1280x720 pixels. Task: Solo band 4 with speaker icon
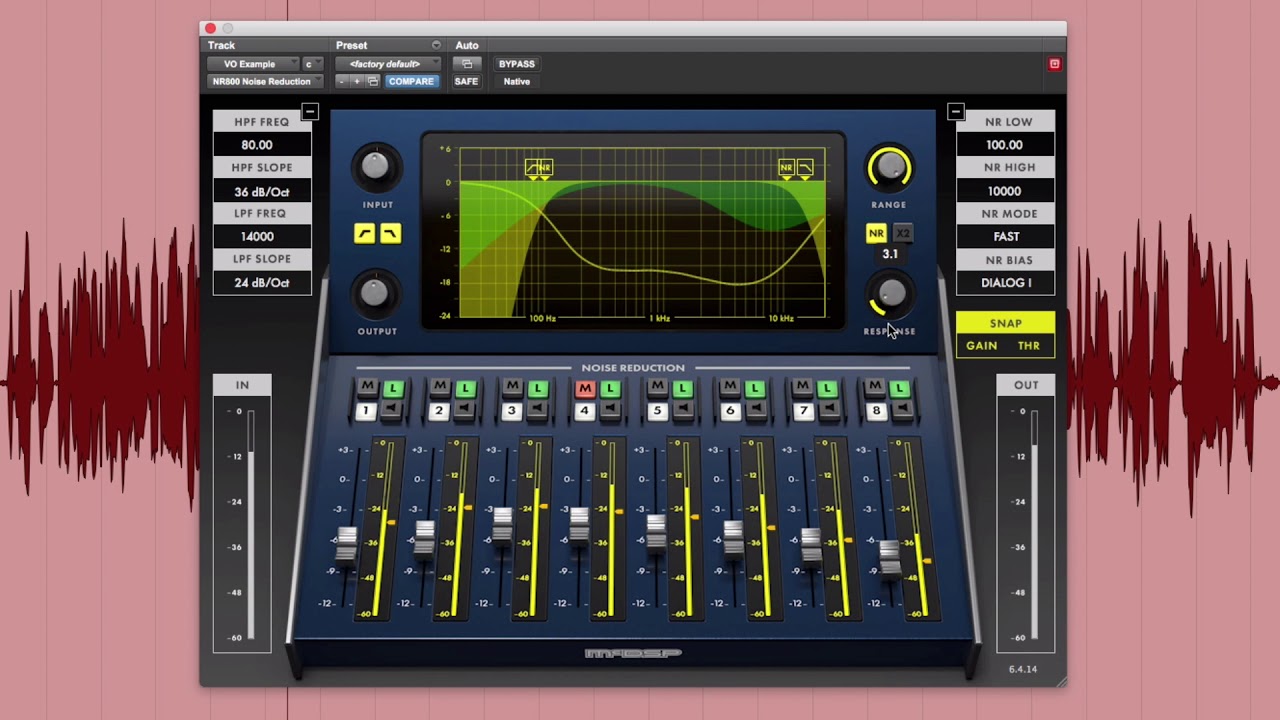click(x=610, y=410)
